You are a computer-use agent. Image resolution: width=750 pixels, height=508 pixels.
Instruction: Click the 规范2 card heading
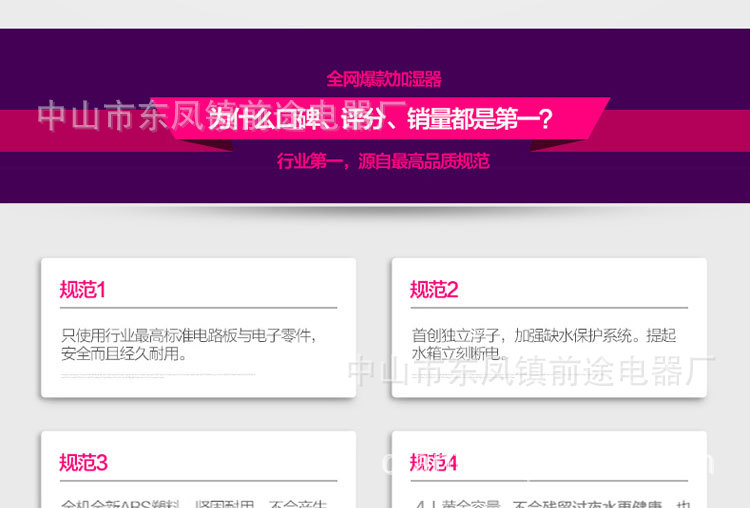[x=434, y=290]
